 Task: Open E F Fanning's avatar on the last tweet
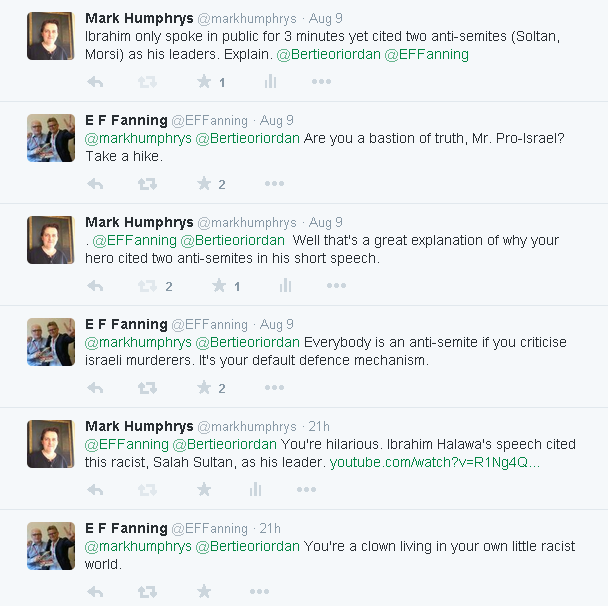click(50, 547)
